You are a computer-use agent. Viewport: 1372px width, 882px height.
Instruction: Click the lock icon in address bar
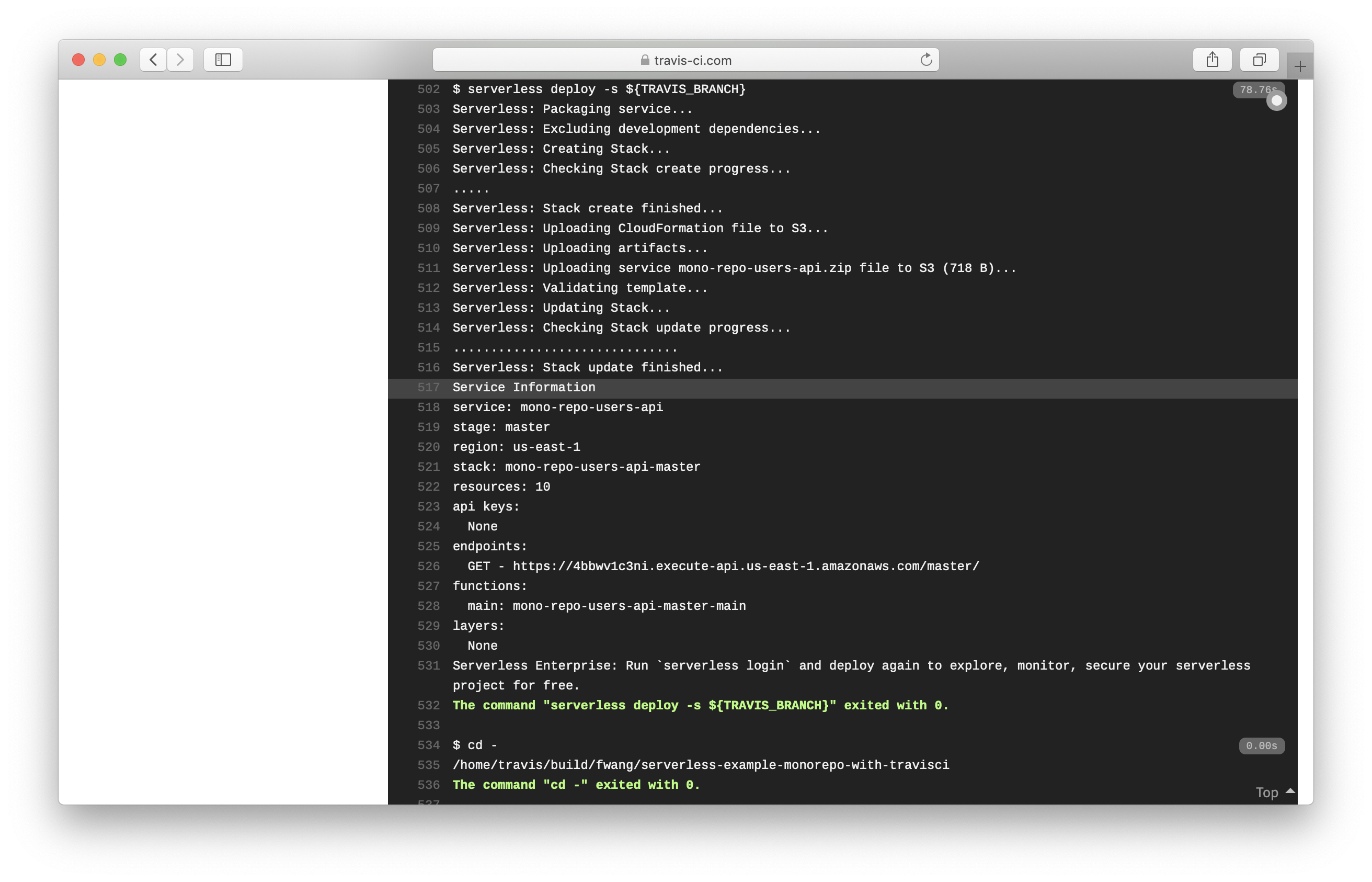(645, 60)
